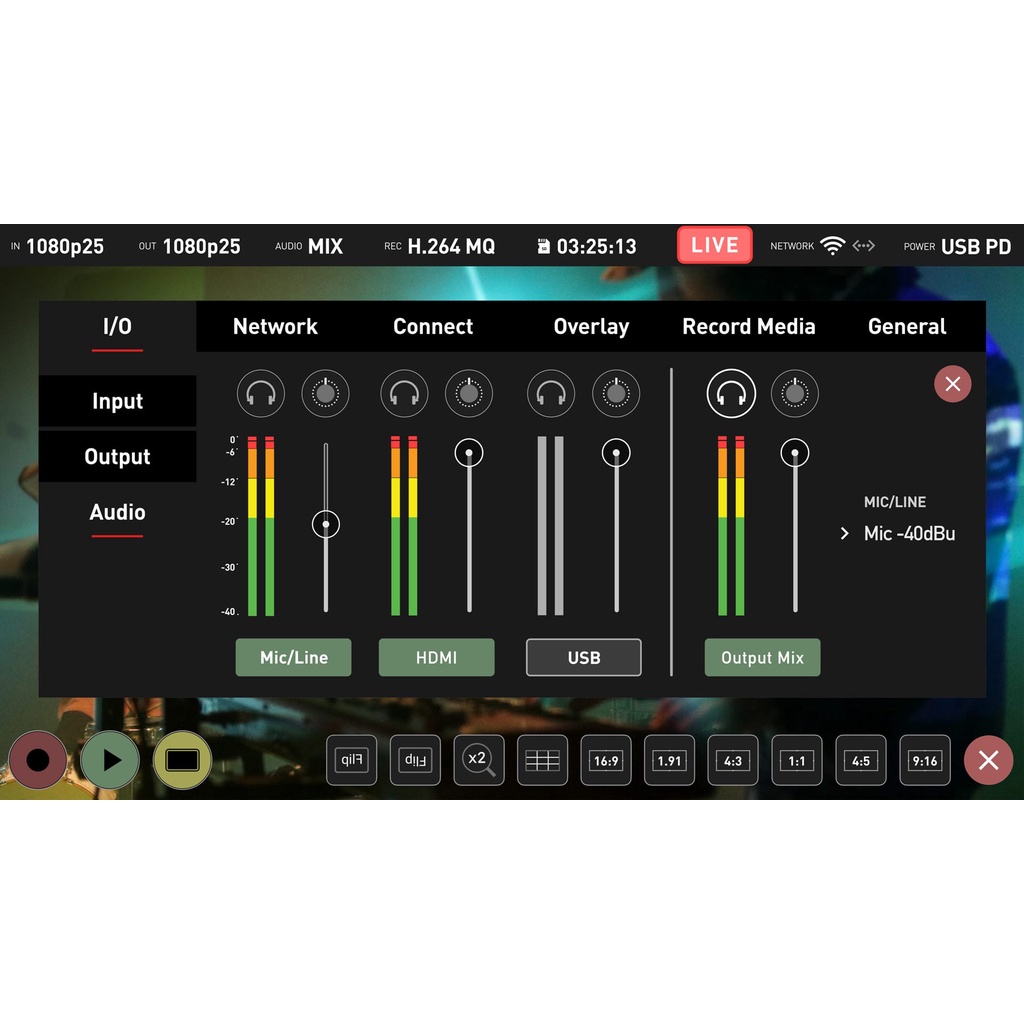Screen dimensions: 1024x1024
Task: Toggle Output Mix headphone monitoring
Action: coord(731,393)
